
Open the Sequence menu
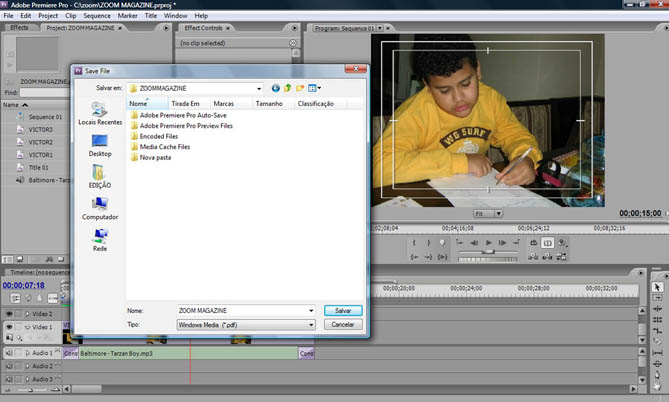click(97, 16)
